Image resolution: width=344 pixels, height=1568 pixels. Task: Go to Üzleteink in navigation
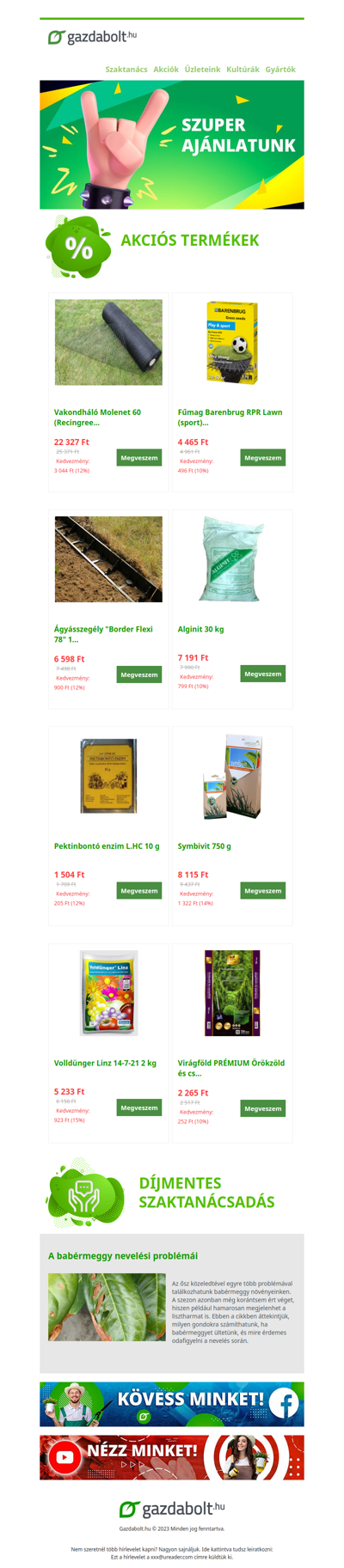(x=203, y=70)
